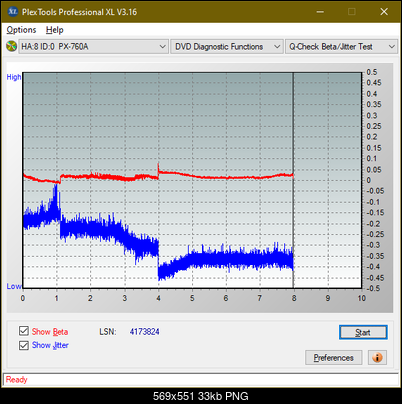Click the PlexTools XL title bar icon
The image size is (402, 404).
pyautogui.click(x=12, y=12)
